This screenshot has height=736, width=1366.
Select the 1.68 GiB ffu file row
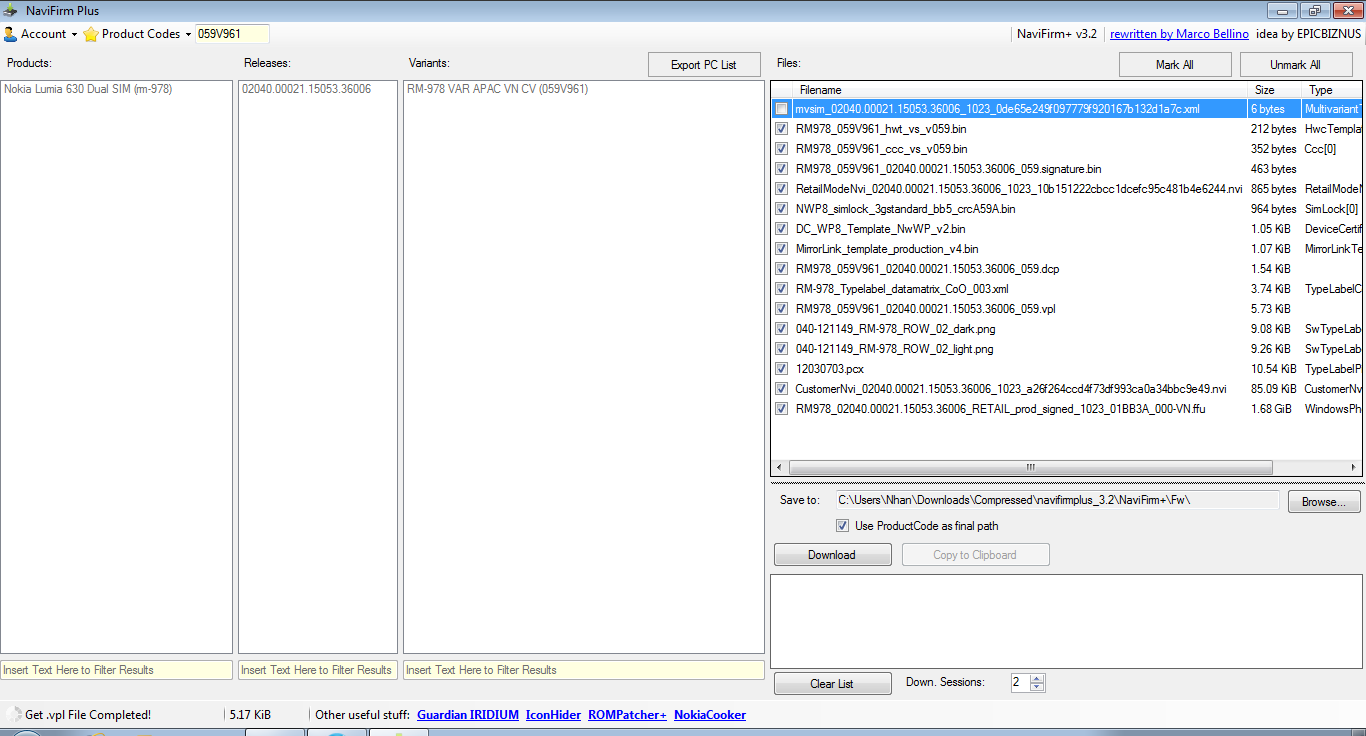(1067, 409)
